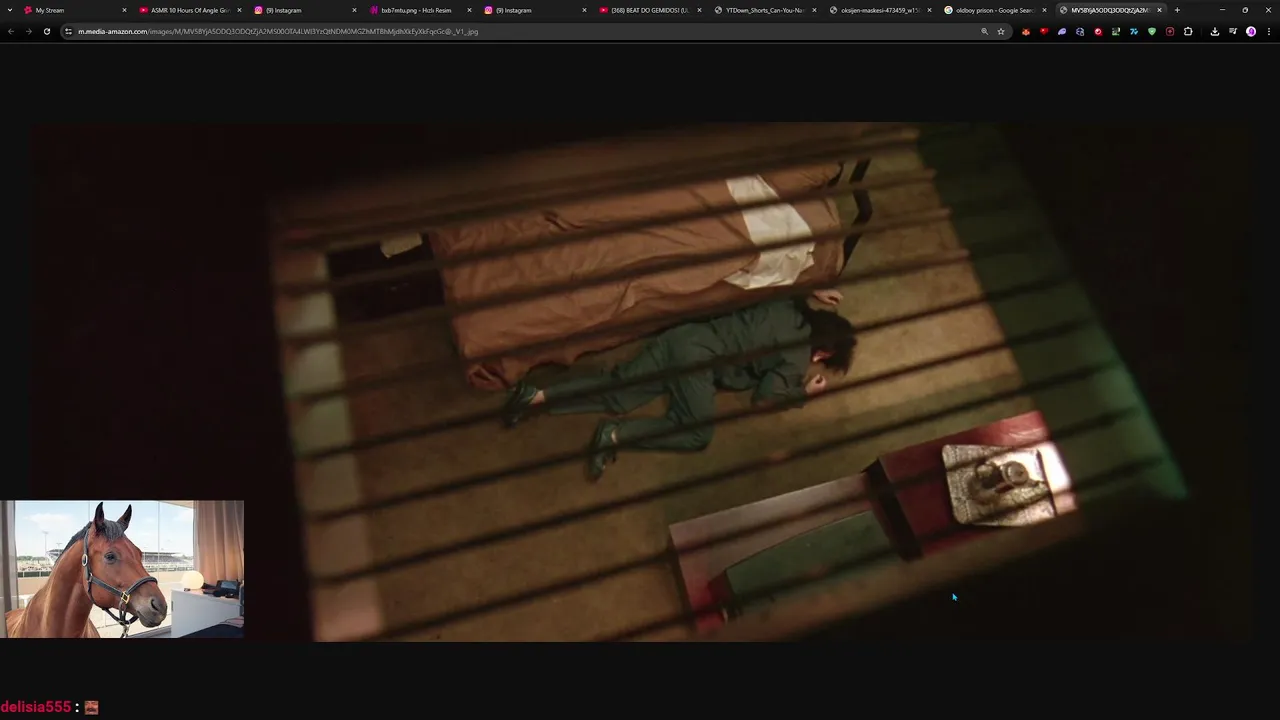Open the pink square plus extension icon

click(x=1170, y=31)
